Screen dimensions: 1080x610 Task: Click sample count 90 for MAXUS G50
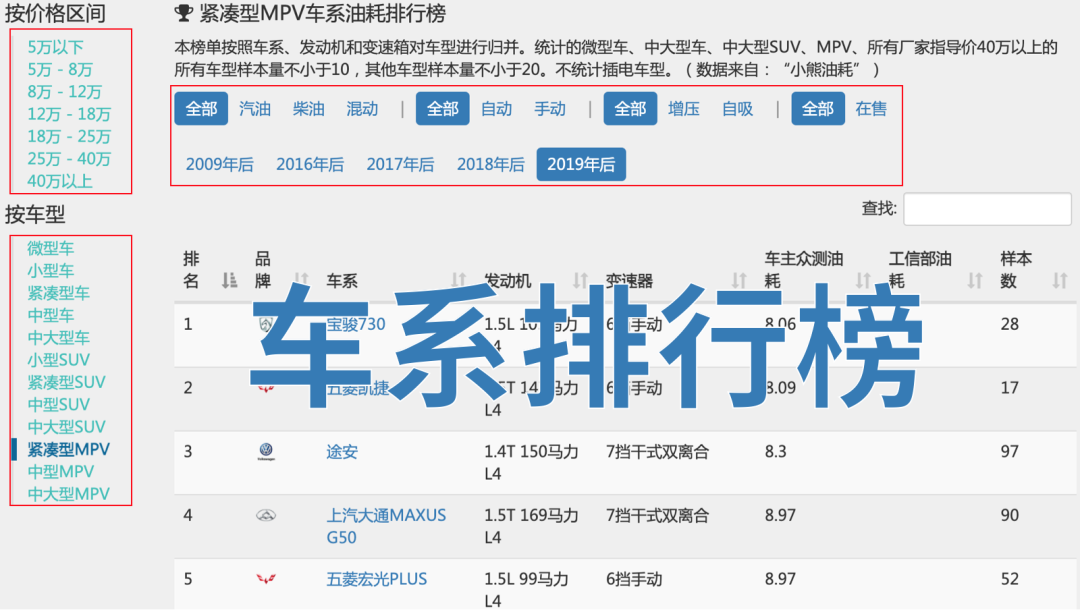tap(1010, 515)
